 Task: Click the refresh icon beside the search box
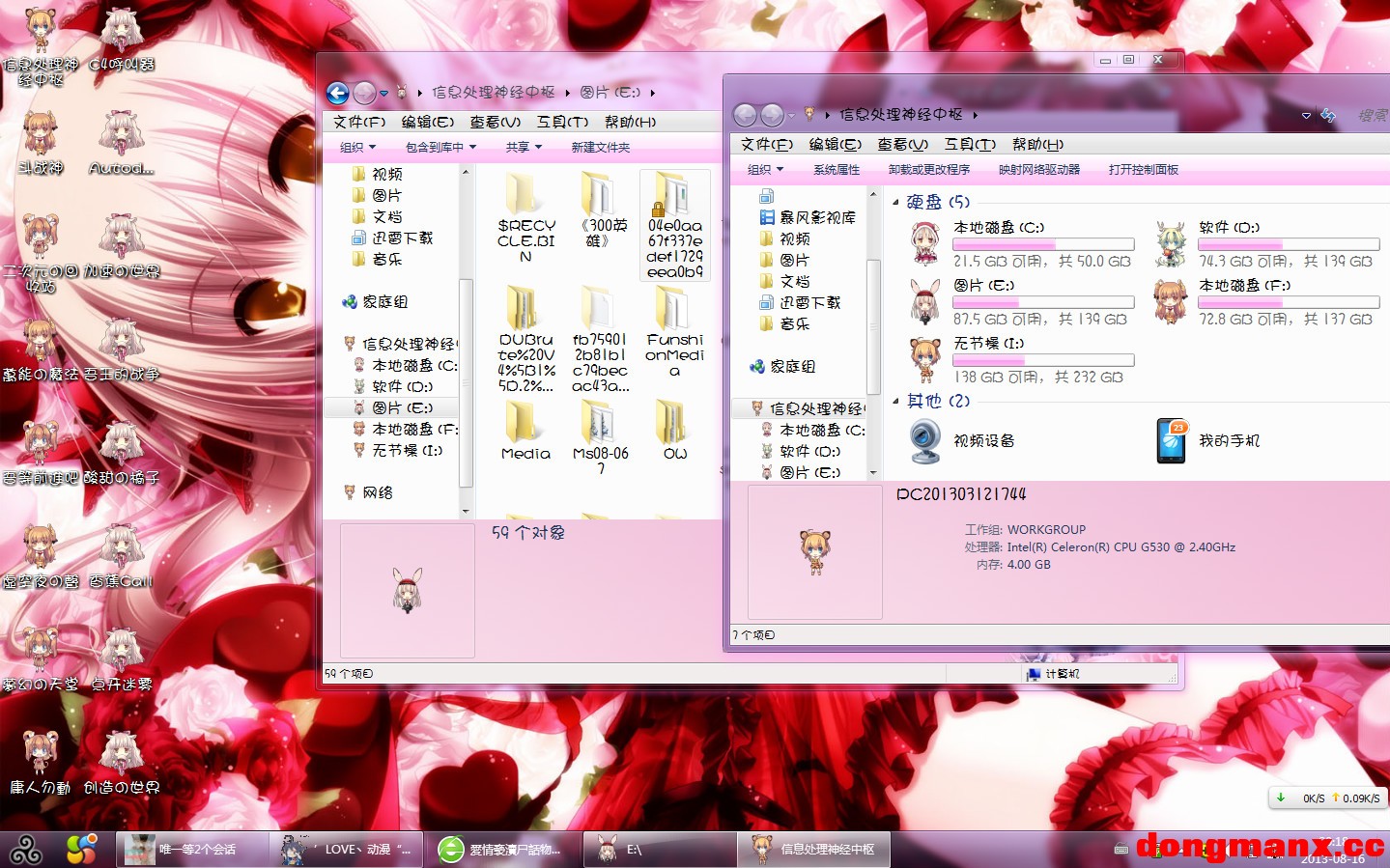click(1328, 116)
